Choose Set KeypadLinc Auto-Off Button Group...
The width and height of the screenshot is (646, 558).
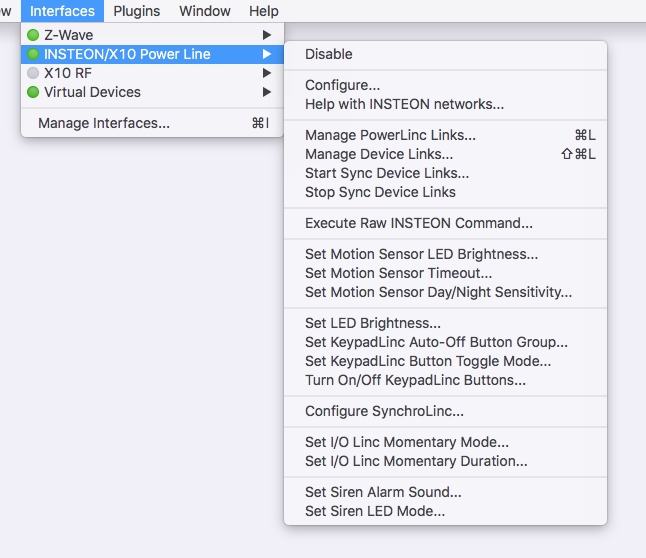click(445, 342)
